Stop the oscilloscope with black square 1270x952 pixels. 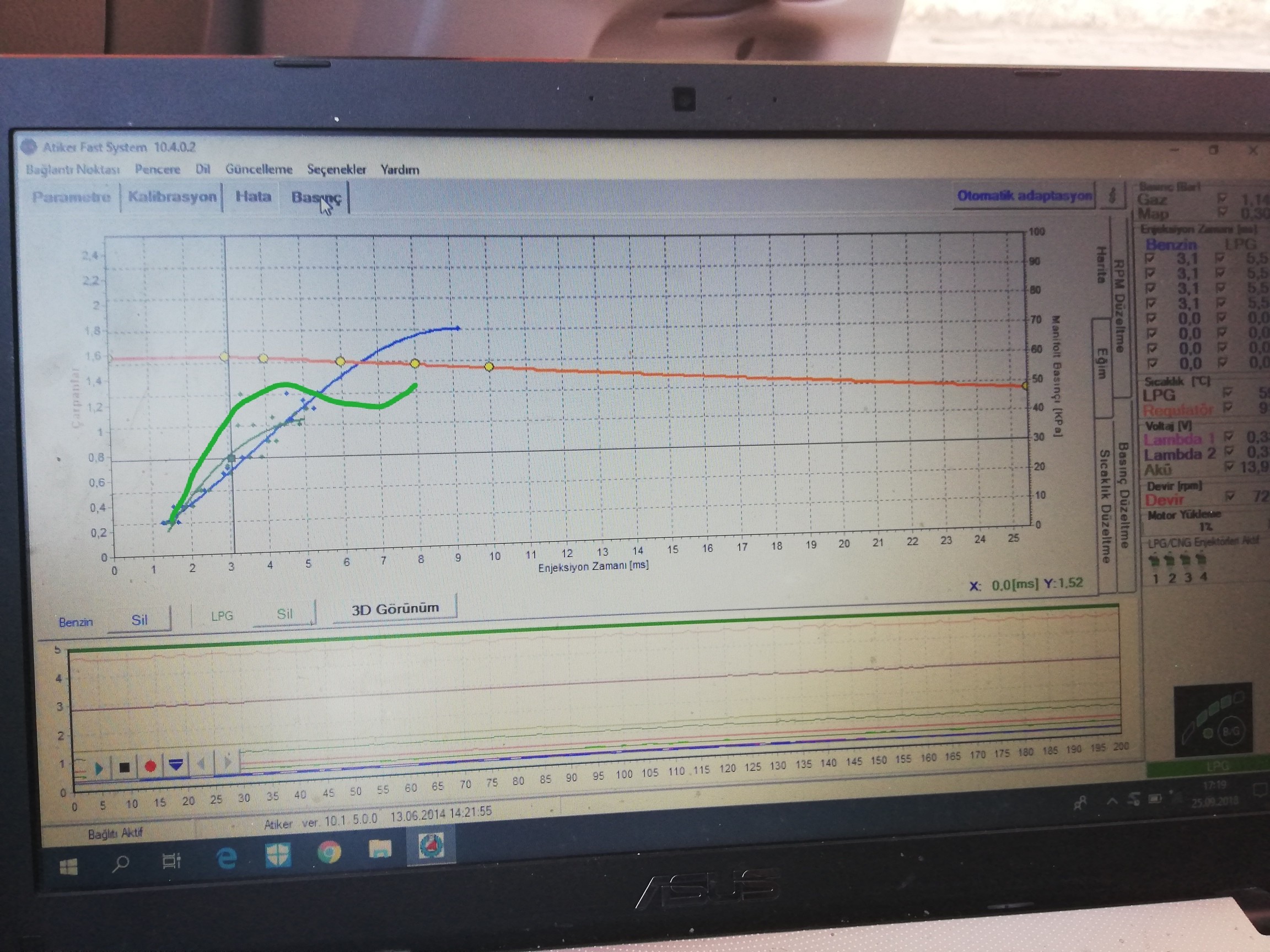coord(124,767)
